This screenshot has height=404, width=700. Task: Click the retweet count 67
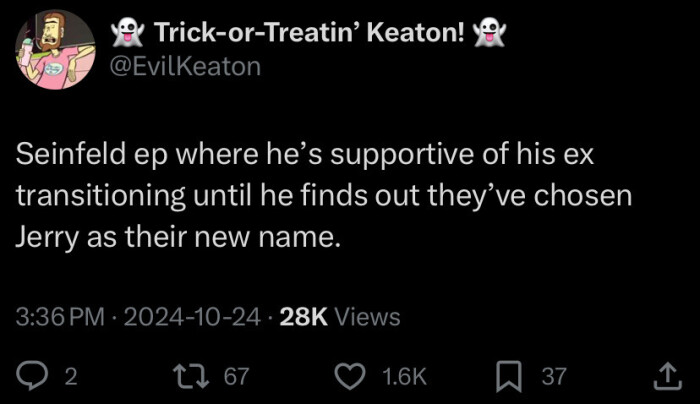[x=236, y=376]
